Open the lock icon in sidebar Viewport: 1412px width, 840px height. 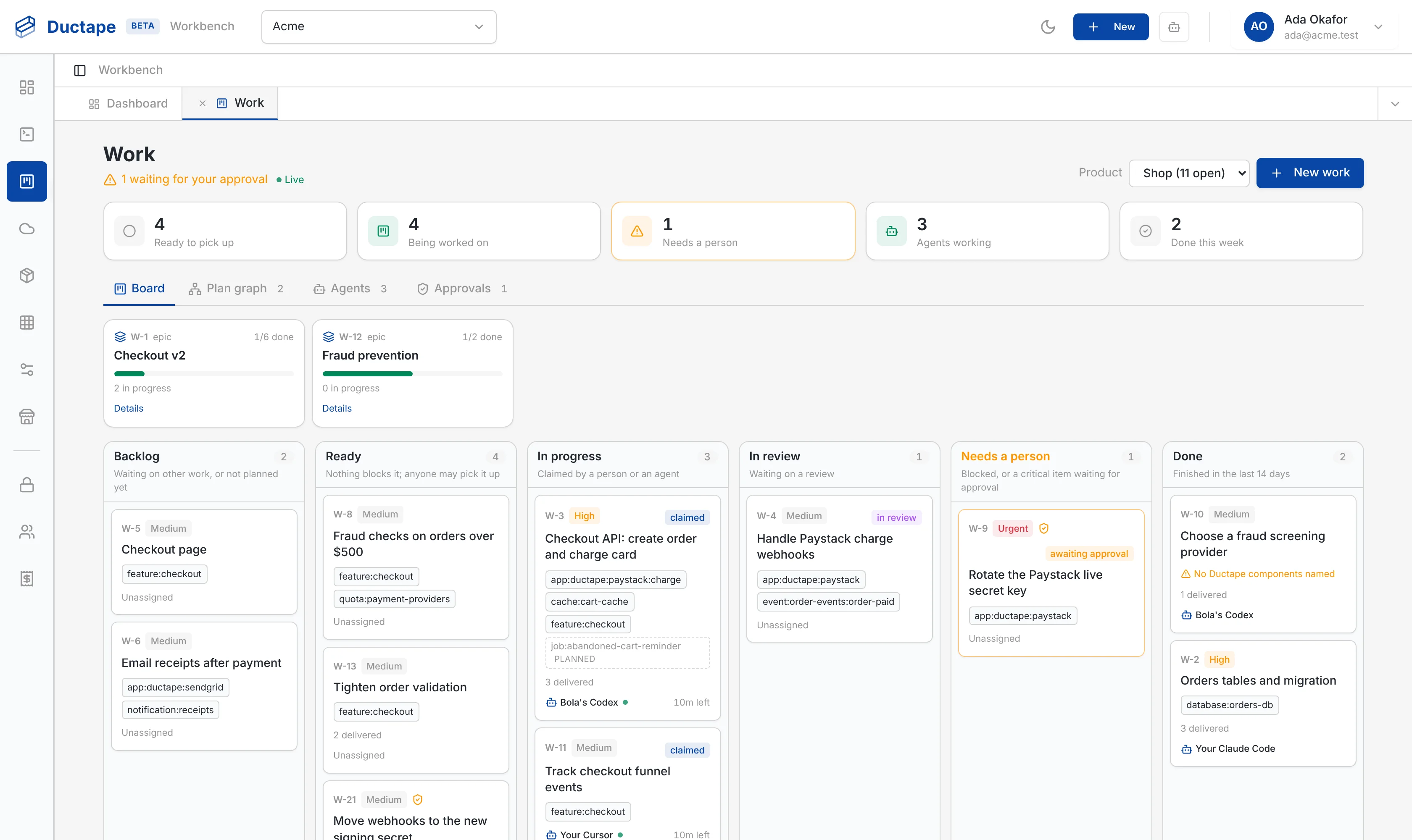pos(26,485)
